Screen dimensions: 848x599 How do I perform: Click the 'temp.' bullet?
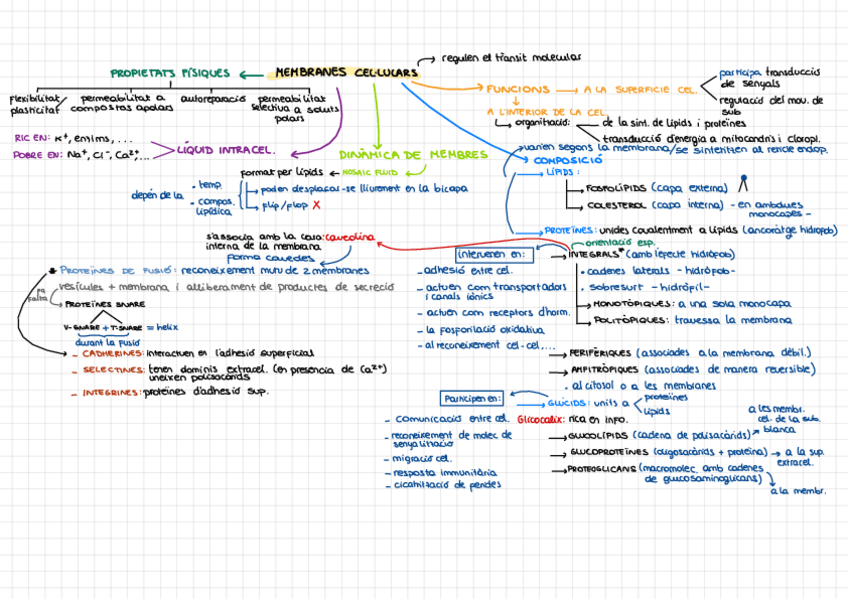(210, 185)
